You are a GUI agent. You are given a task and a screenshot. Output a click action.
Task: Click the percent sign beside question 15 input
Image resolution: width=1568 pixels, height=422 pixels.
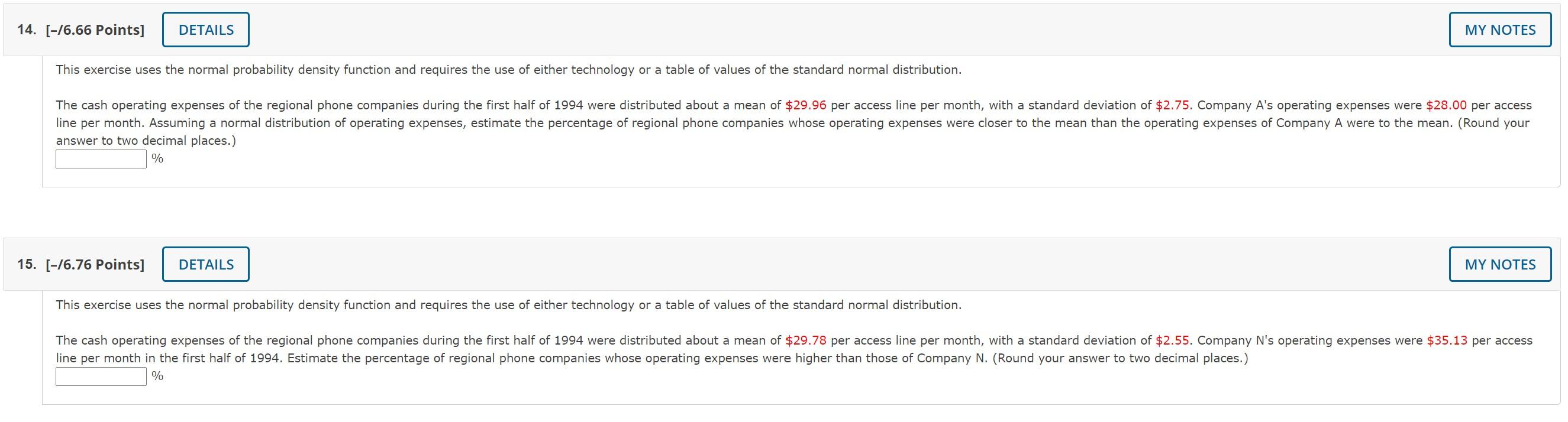point(157,376)
